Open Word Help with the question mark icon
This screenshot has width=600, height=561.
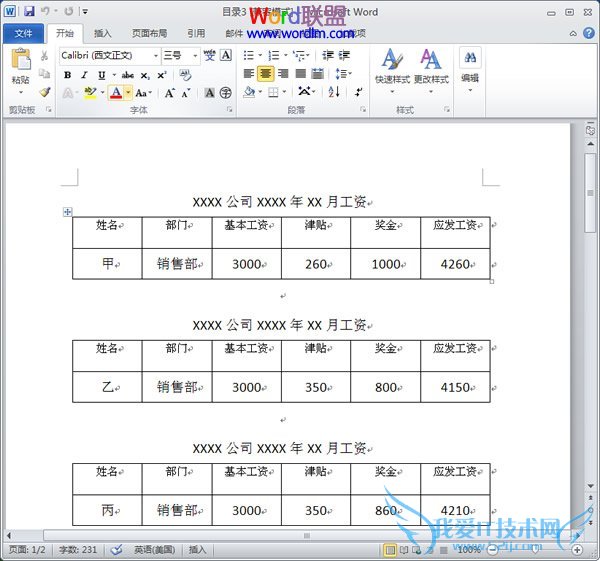click(589, 33)
